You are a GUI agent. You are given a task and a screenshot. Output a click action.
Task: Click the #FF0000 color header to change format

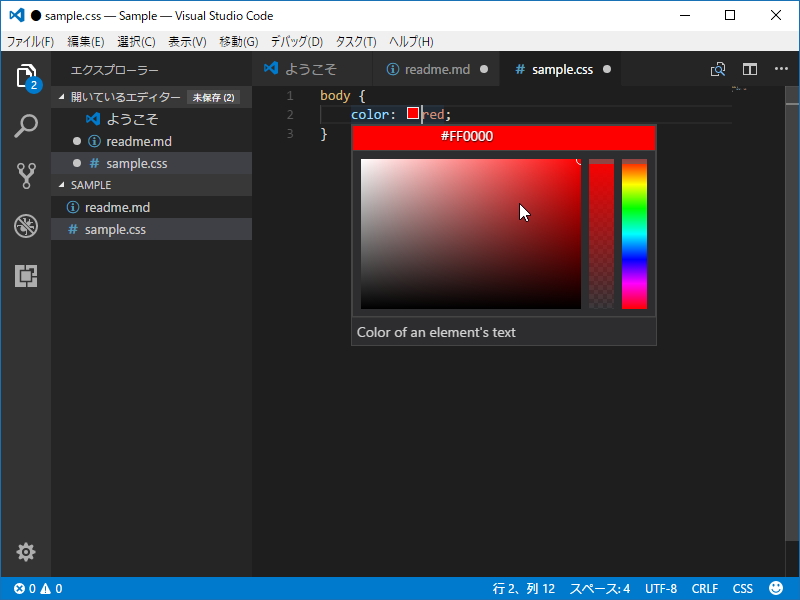(x=504, y=137)
